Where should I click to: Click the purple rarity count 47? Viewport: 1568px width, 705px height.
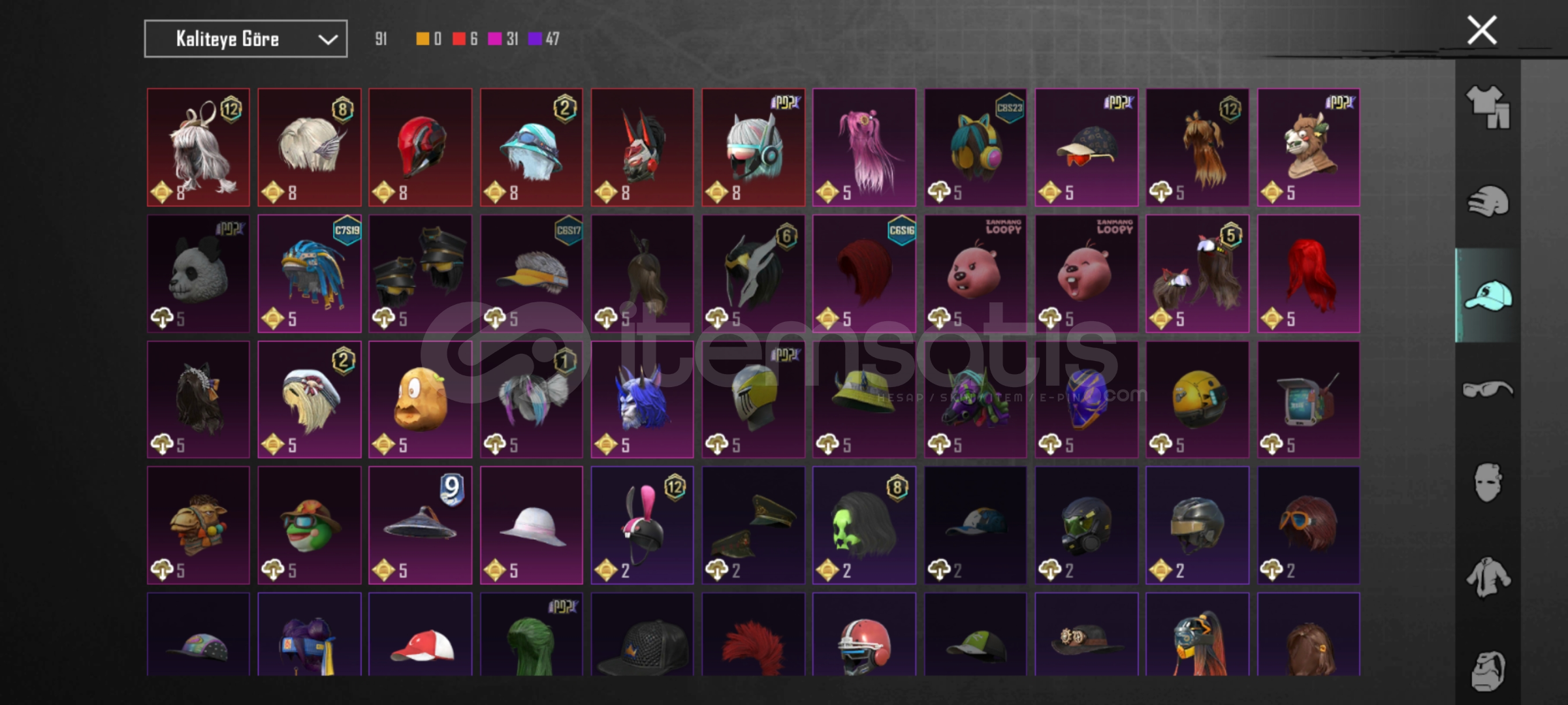552,39
